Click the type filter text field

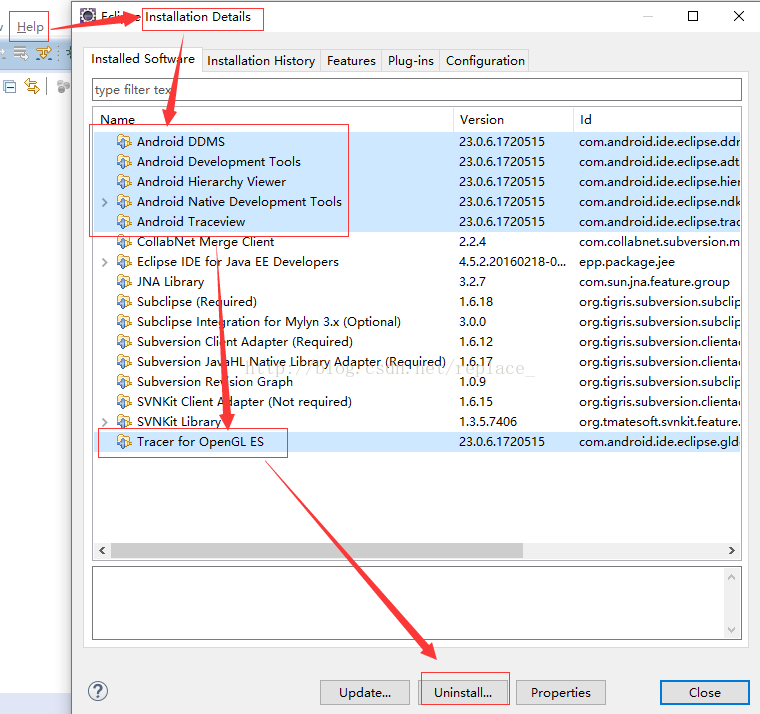417,90
